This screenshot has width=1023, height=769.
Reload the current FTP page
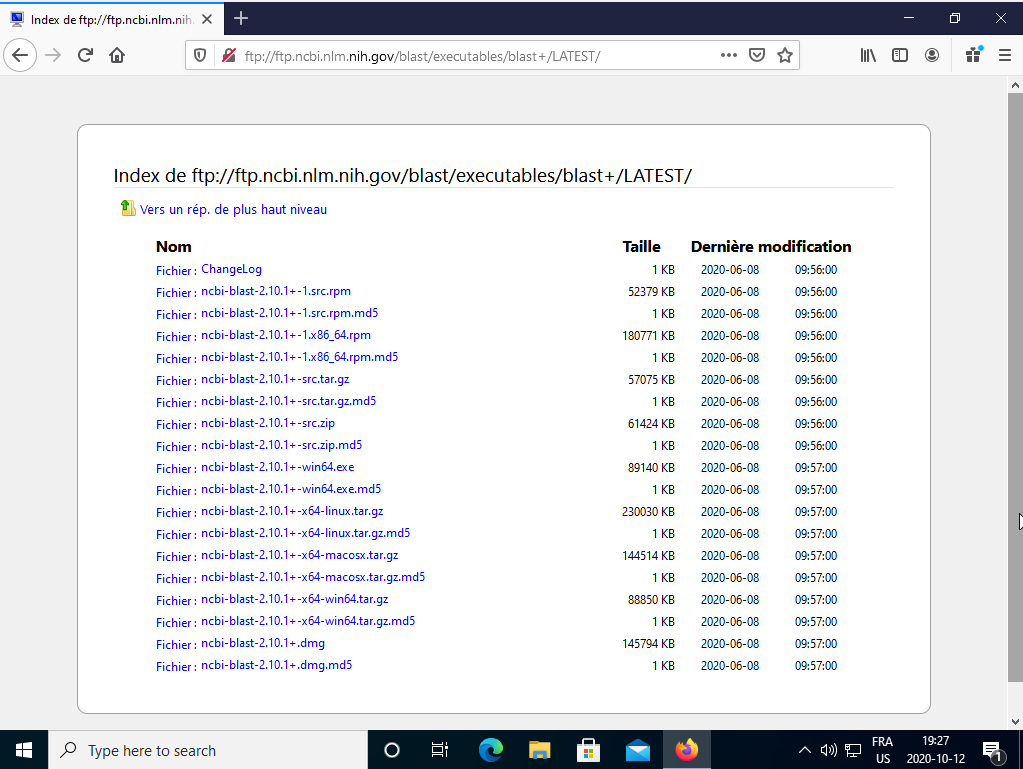85,56
